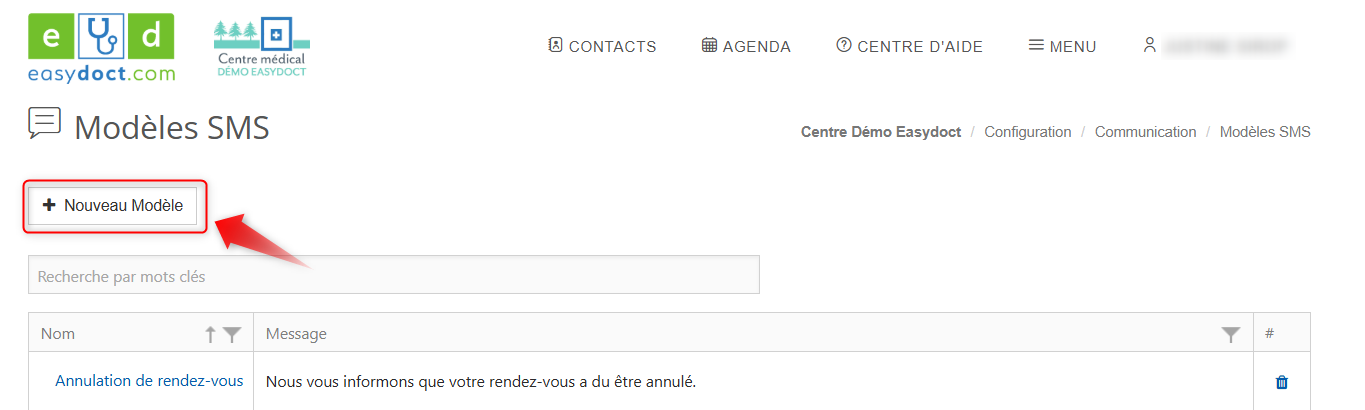Select the Communication breadcrumb link
This screenshot has height=410, width=1365.
(x=1145, y=132)
